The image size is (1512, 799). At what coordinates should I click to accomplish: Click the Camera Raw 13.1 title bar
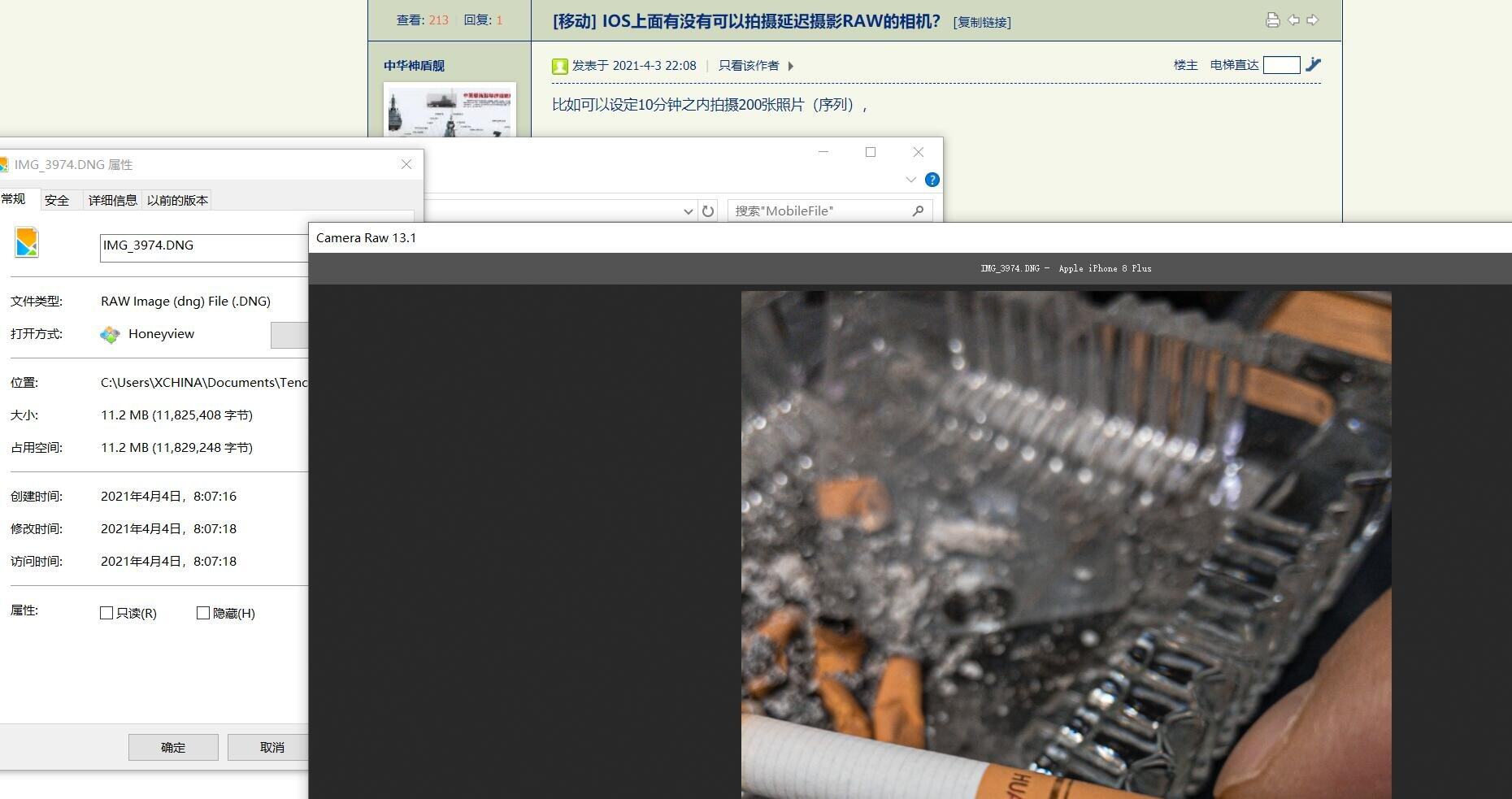910,238
